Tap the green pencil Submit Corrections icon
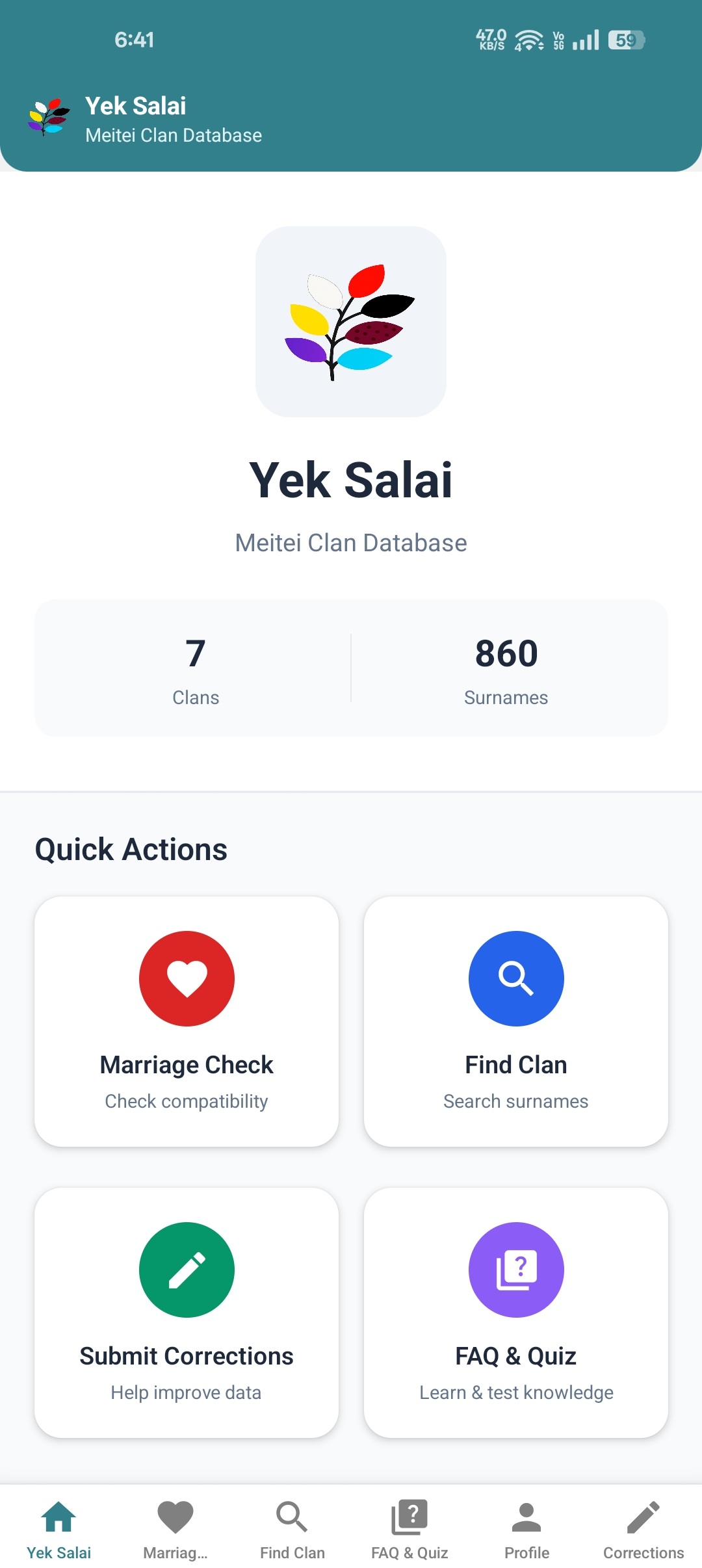This screenshot has width=702, height=1568. 187,1270
